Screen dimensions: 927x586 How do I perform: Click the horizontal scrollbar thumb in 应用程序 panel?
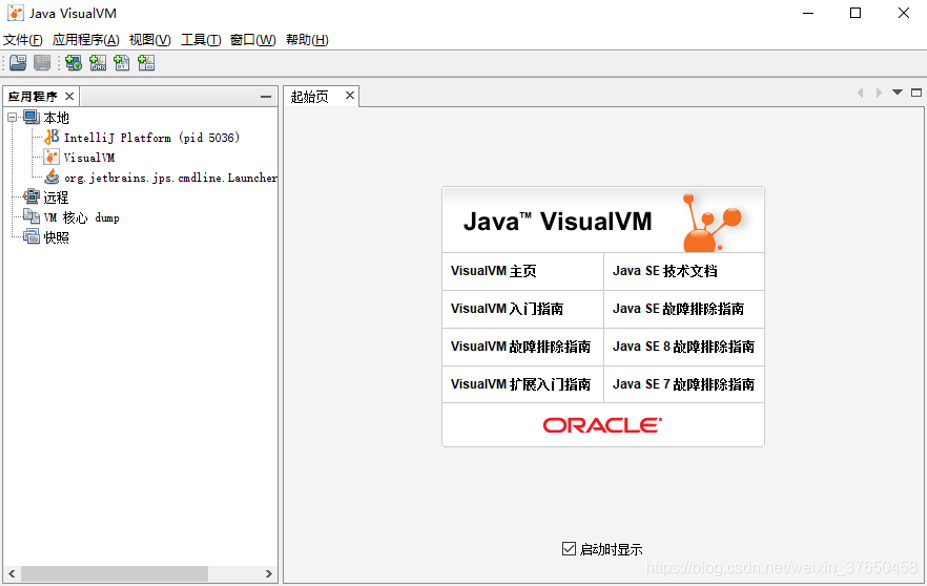click(x=114, y=573)
